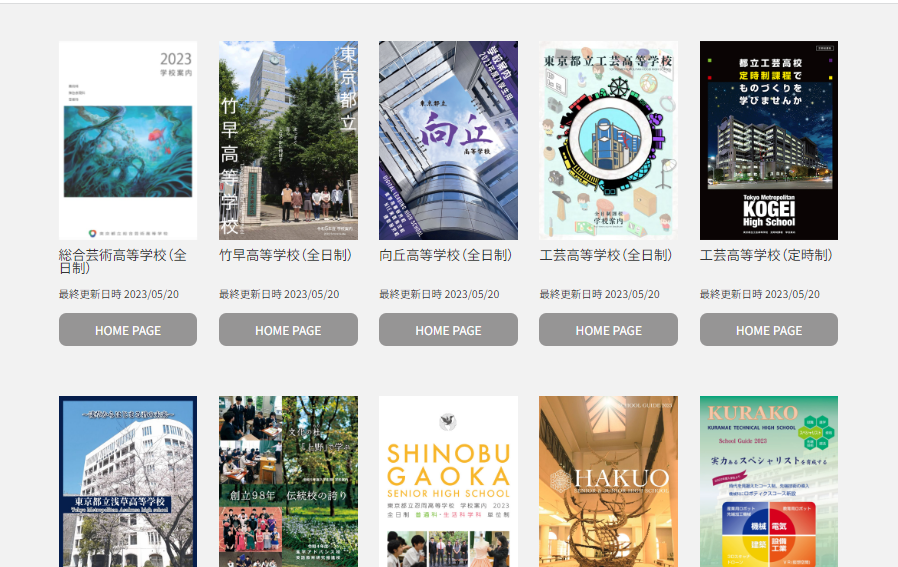Image resolution: width=898 pixels, height=567 pixels.
Task: Open the 総合芸術高等学校 2023 brochure cover
Action: click(x=128, y=140)
